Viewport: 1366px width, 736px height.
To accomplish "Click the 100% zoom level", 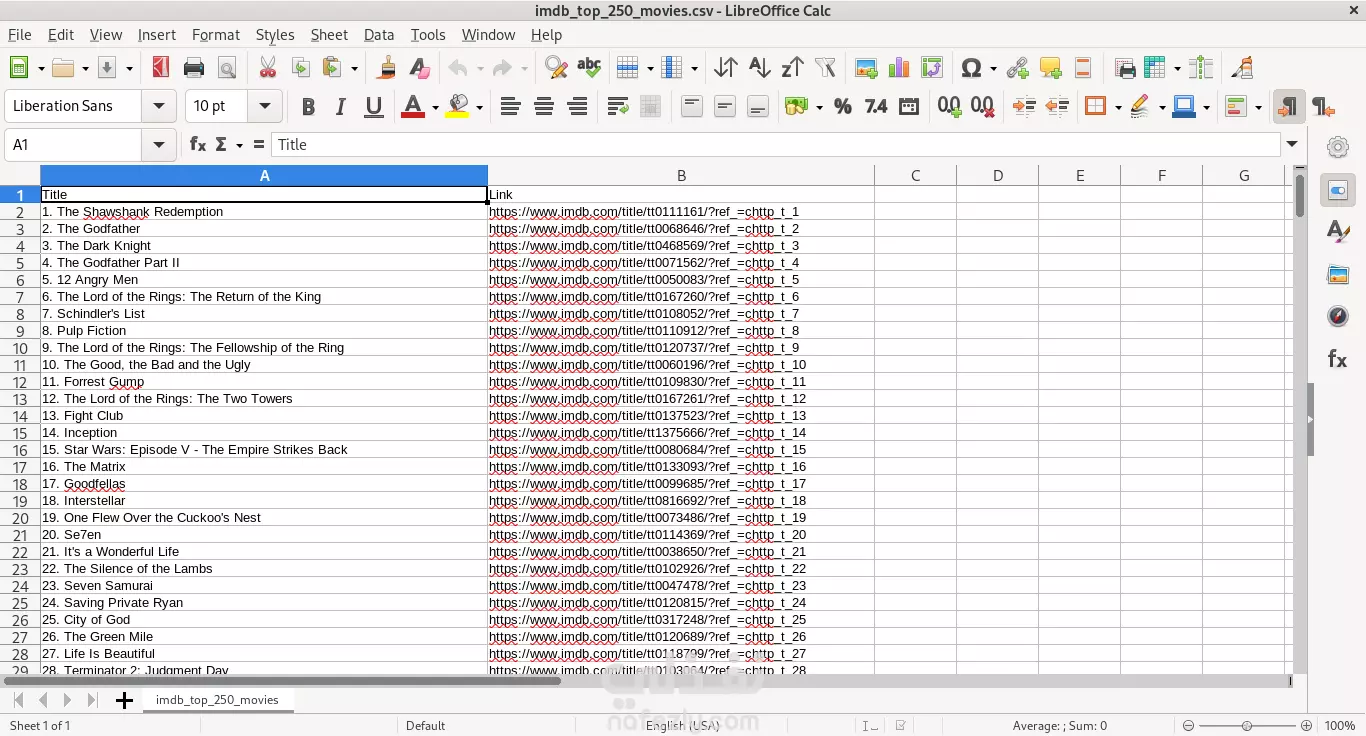I will [x=1340, y=726].
